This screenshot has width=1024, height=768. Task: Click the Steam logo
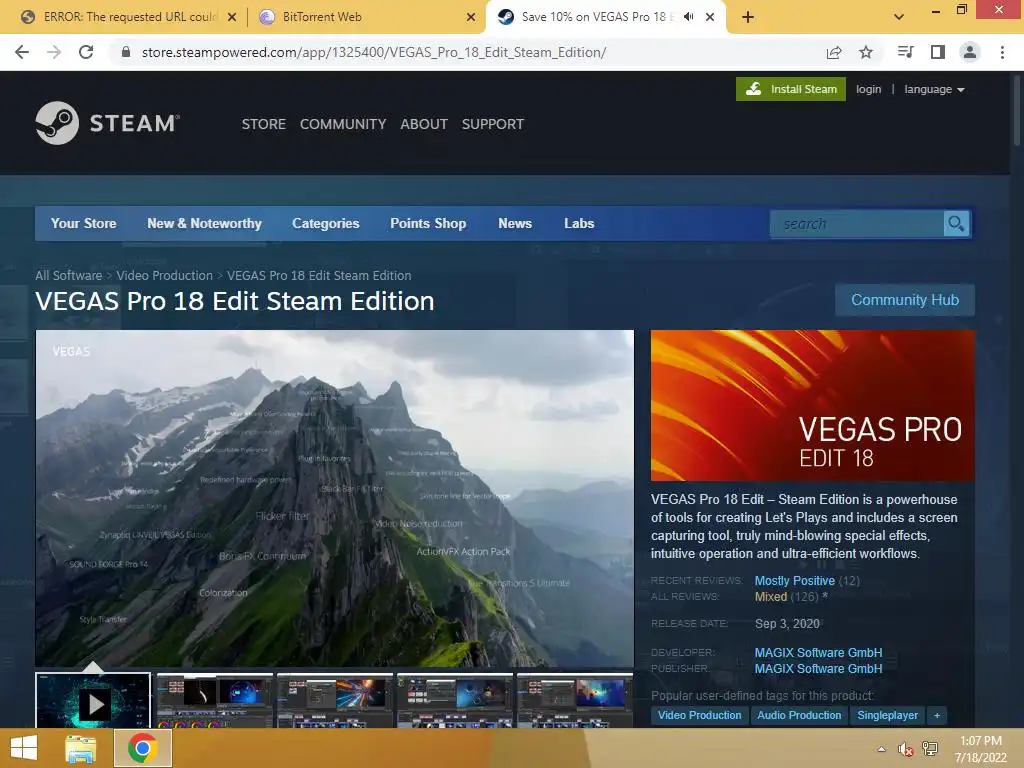coord(108,123)
